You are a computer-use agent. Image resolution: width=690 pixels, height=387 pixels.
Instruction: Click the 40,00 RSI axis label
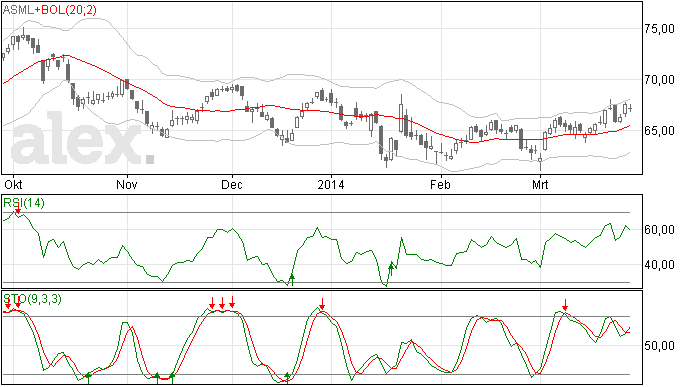click(x=659, y=265)
